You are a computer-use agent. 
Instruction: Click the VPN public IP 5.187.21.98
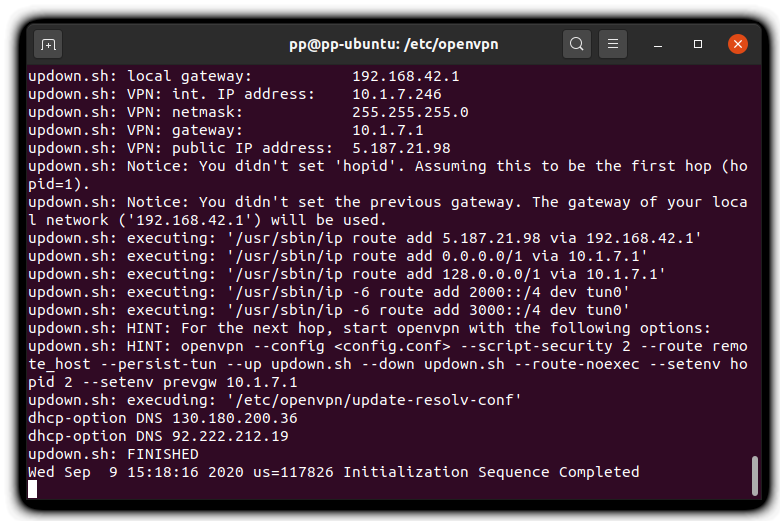401,148
